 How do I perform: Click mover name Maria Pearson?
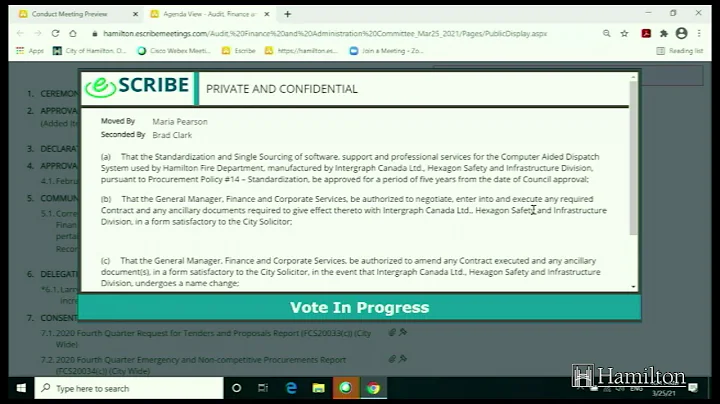coord(180,122)
